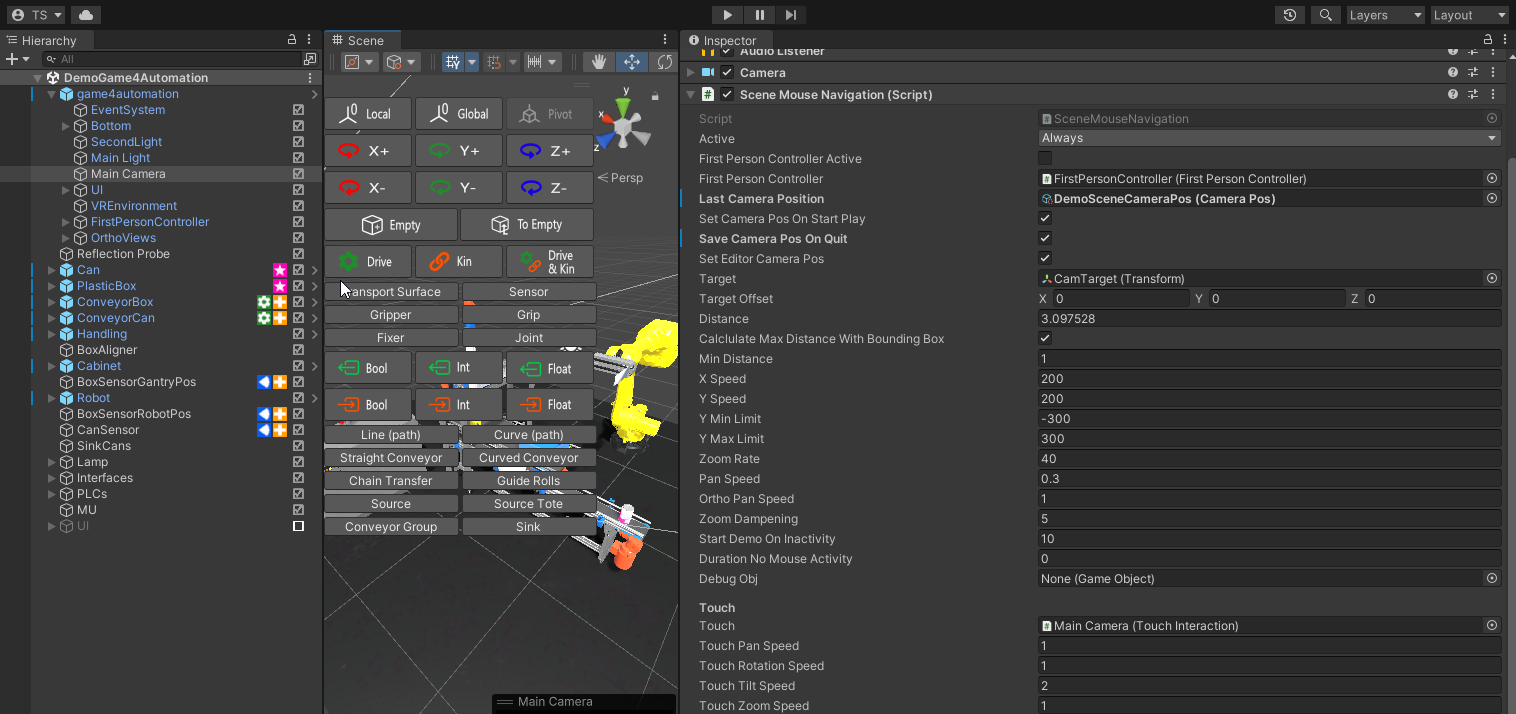Click the global search magnifier icon
The width and height of the screenshot is (1516, 714).
[x=1325, y=15]
